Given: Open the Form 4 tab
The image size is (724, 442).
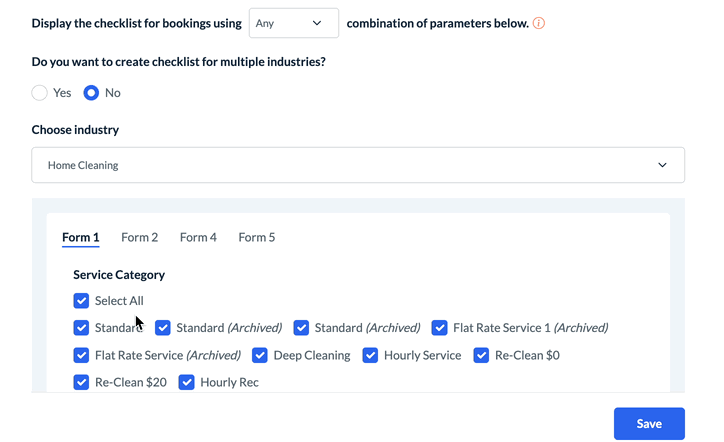Looking at the screenshot, I should click(198, 238).
